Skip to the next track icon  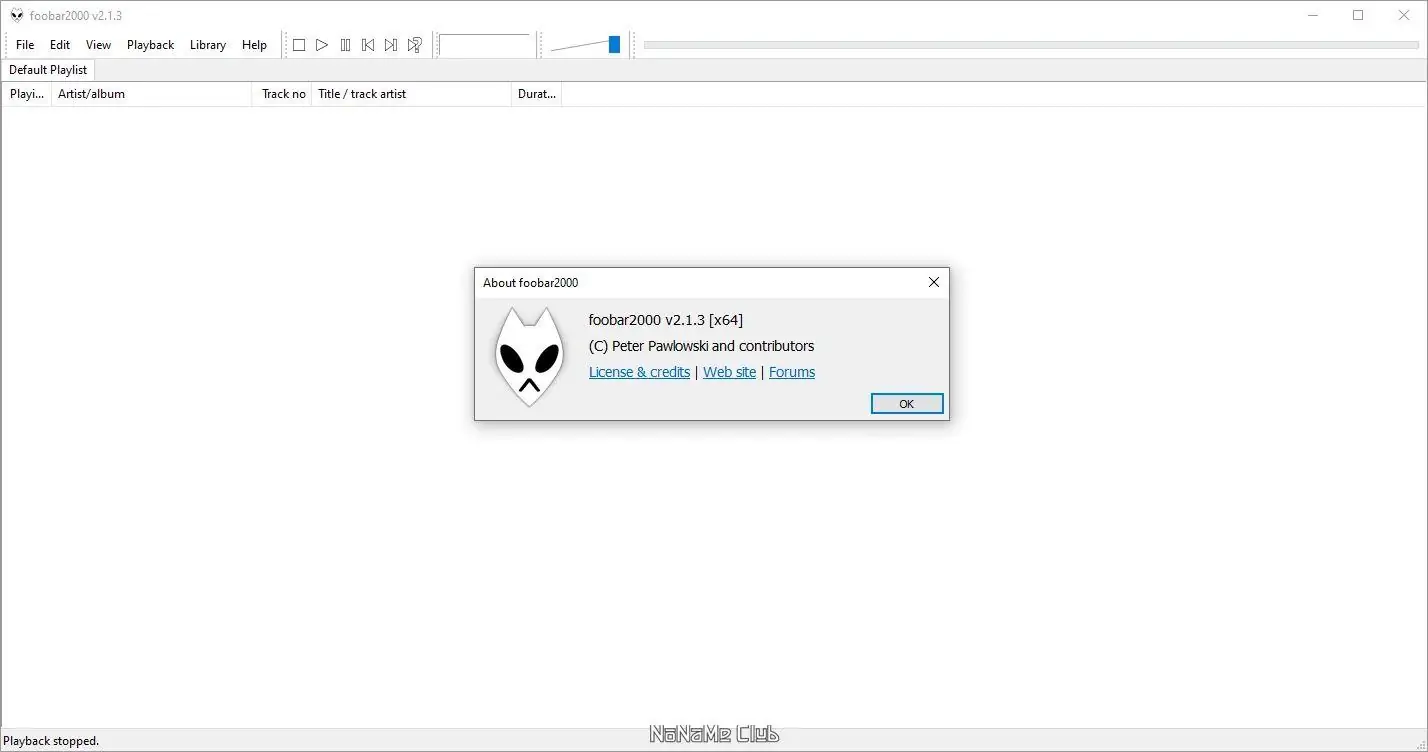(x=391, y=45)
